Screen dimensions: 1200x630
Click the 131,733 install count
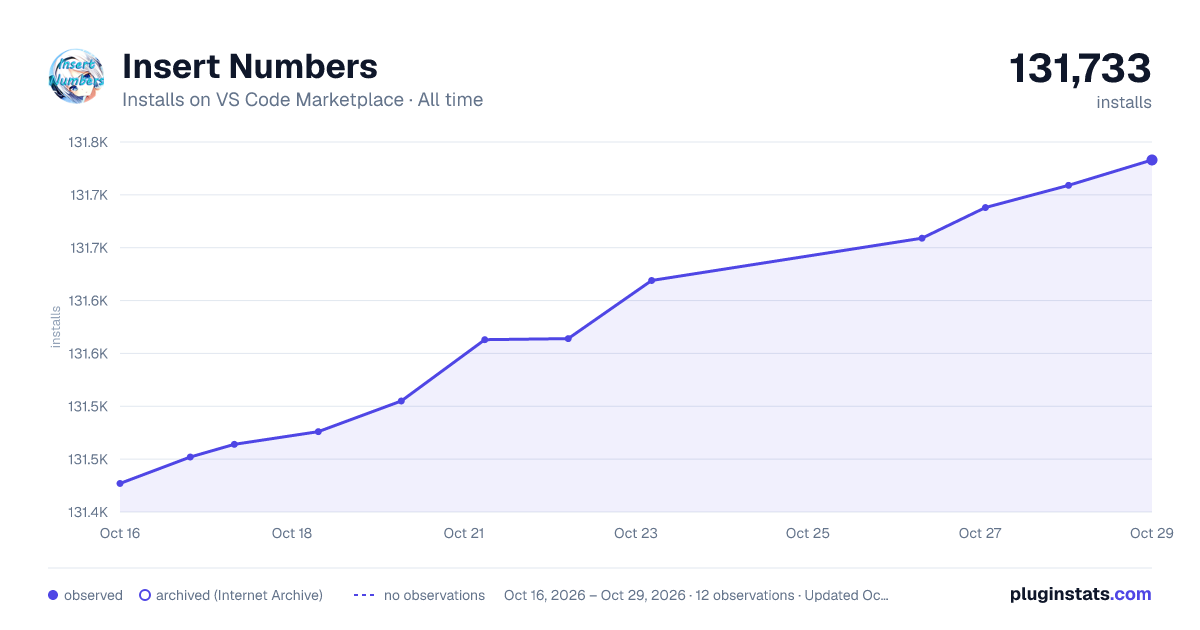pos(1080,69)
